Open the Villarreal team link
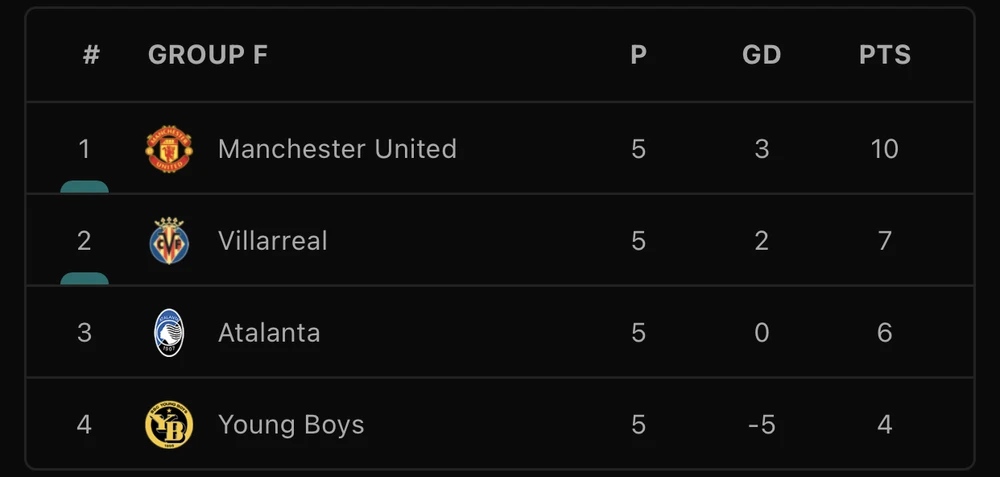The height and width of the screenshot is (477, 1000). (x=272, y=241)
